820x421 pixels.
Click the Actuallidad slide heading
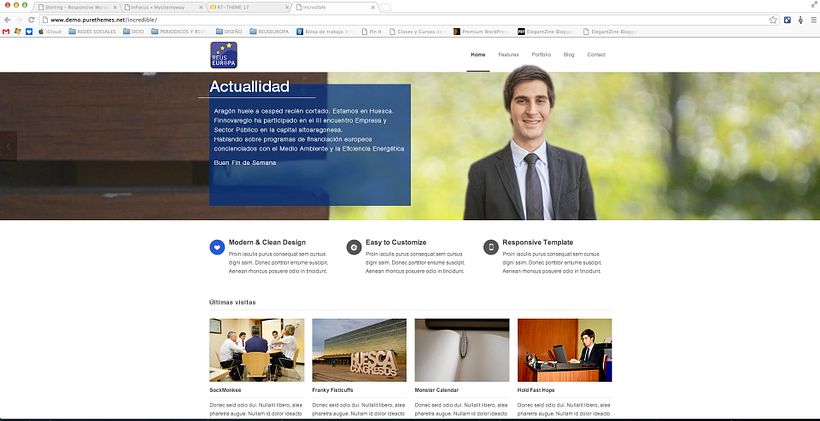[249, 87]
